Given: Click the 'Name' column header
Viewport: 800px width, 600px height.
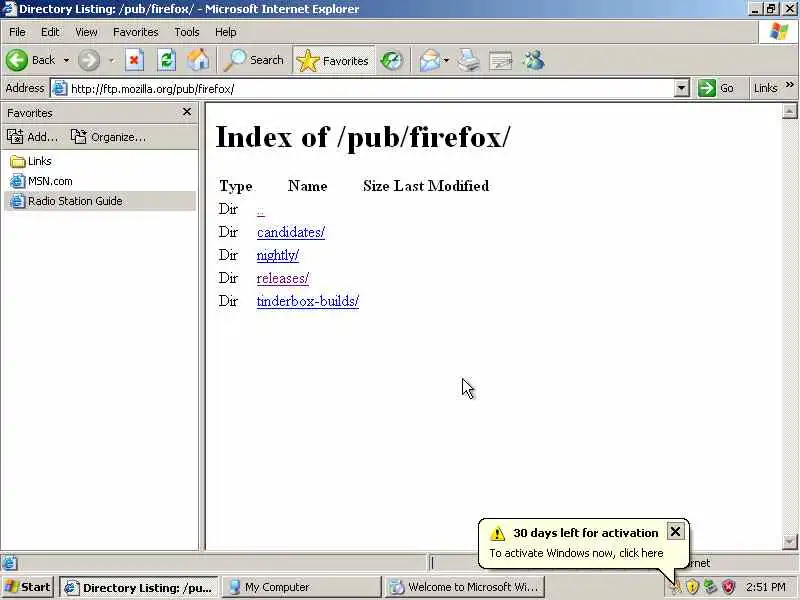Looking at the screenshot, I should point(307,186).
